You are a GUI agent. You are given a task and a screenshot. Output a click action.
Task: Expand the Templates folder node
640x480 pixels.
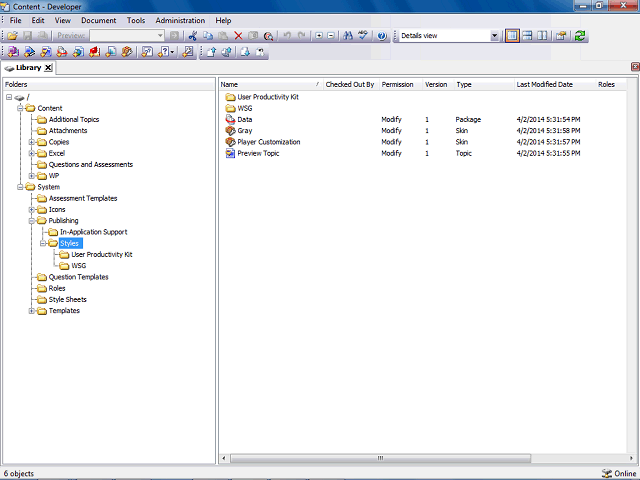coord(31,311)
